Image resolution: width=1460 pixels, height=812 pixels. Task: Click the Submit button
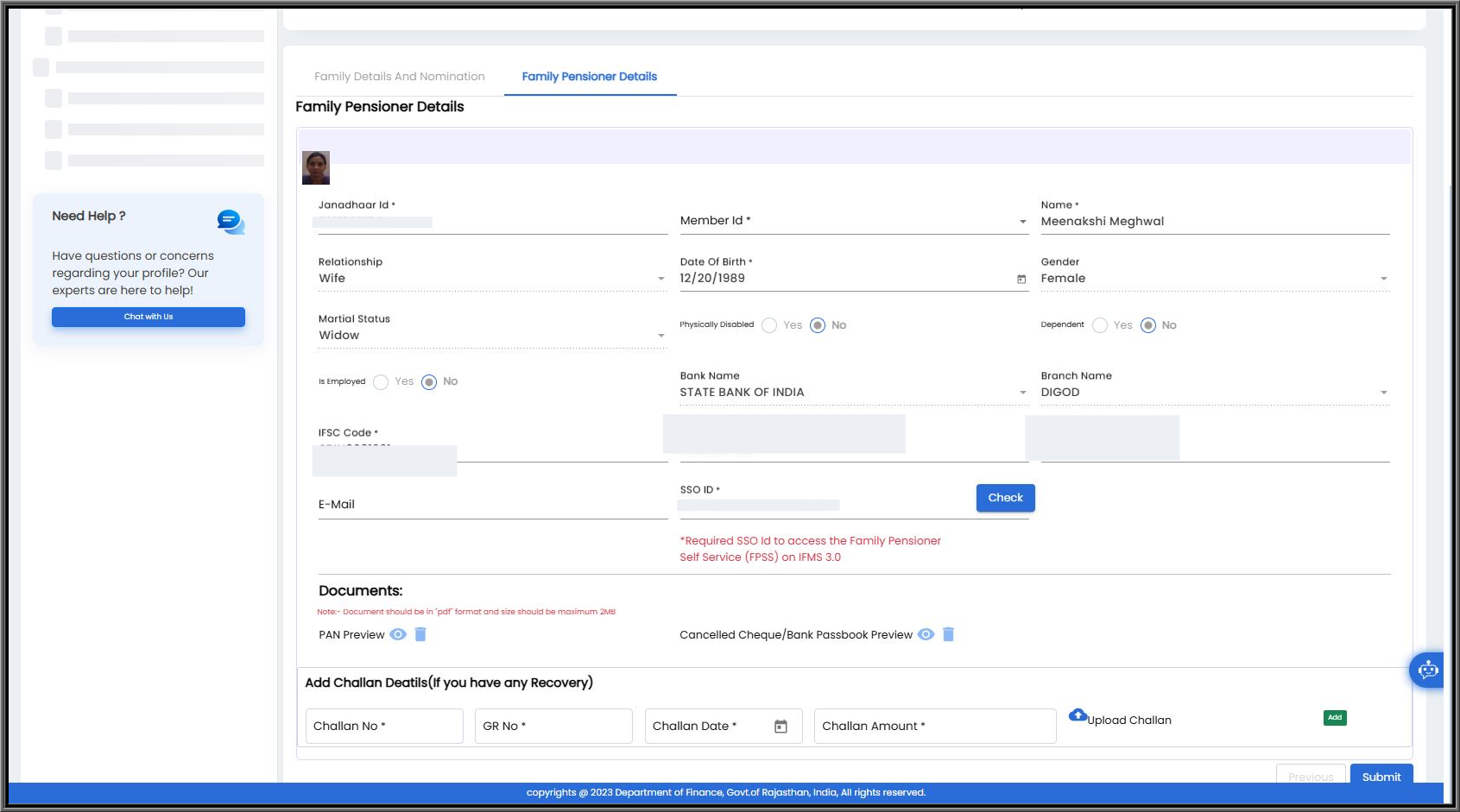[1381, 776]
